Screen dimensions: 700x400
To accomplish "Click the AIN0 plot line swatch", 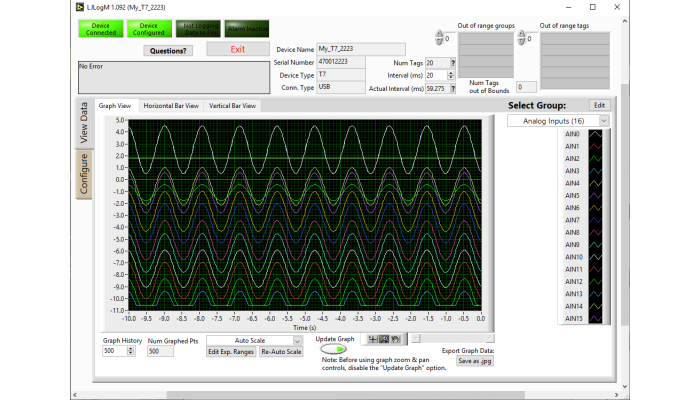I will coord(596,134).
